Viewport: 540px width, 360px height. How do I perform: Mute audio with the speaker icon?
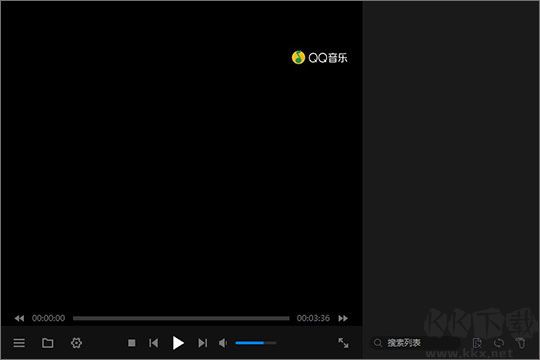pyautogui.click(x=223, y=343)
